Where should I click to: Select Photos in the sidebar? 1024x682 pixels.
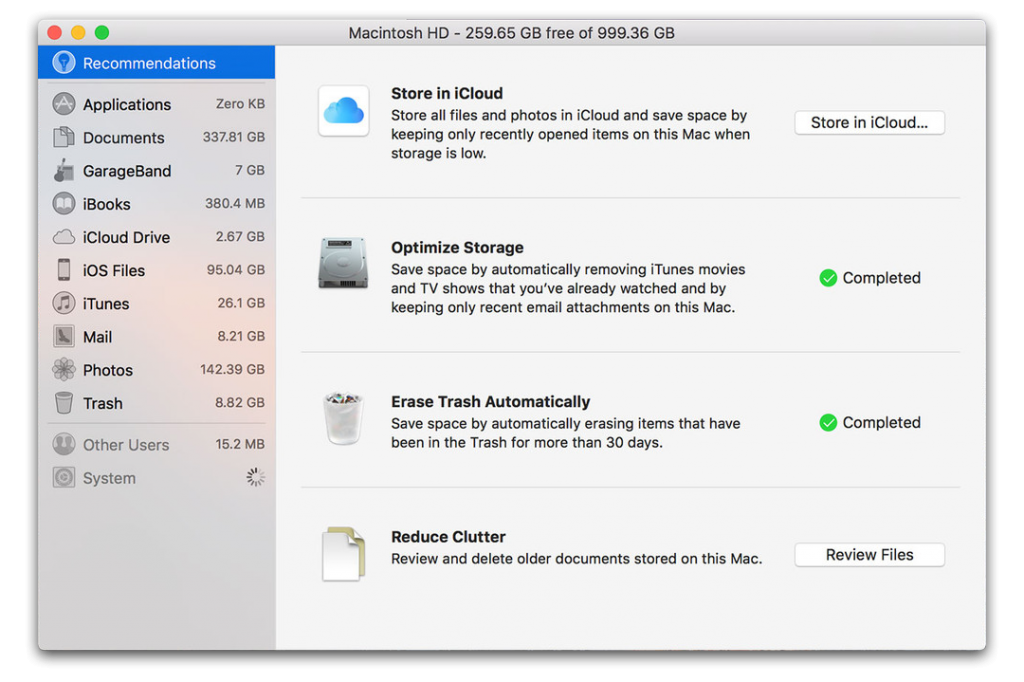point(157,370)
